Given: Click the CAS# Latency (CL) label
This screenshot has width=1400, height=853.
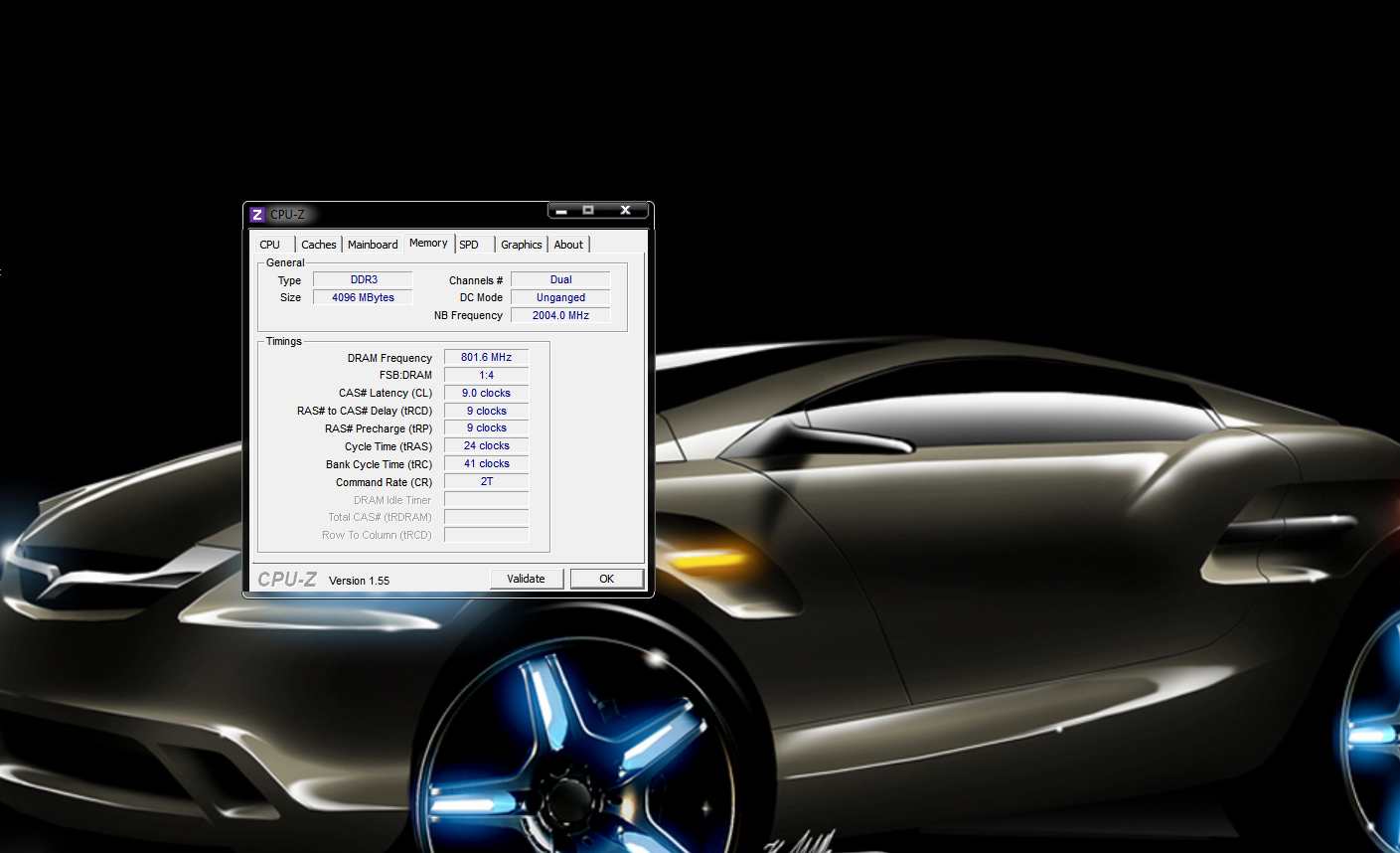Looking at the screenshot, I should point(386,394).
